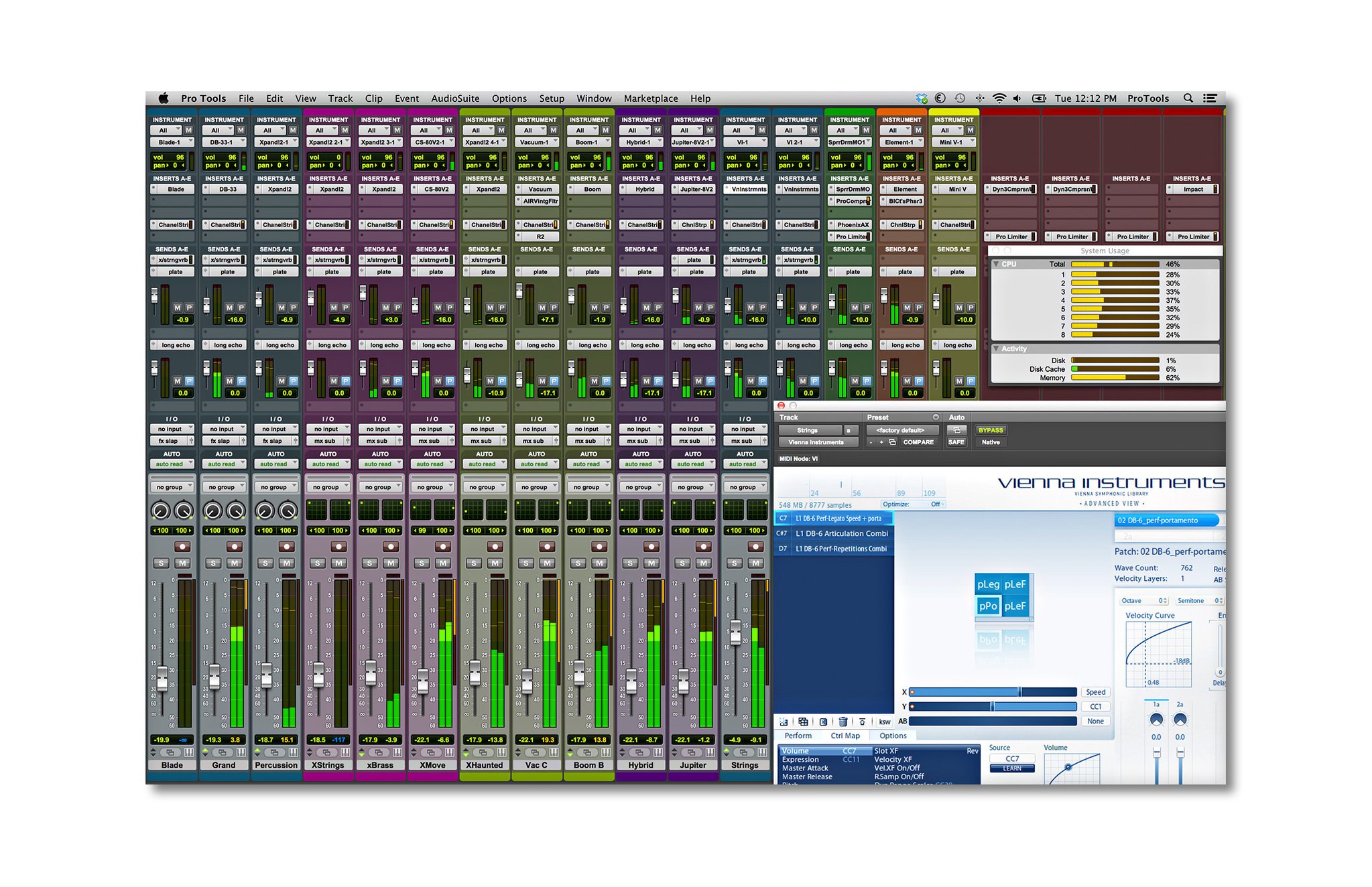Image resolution: width=1372 pixels, height=887 pixels.
Task: Toggle the plug-in BYPASS button
Action: [990, 430]
